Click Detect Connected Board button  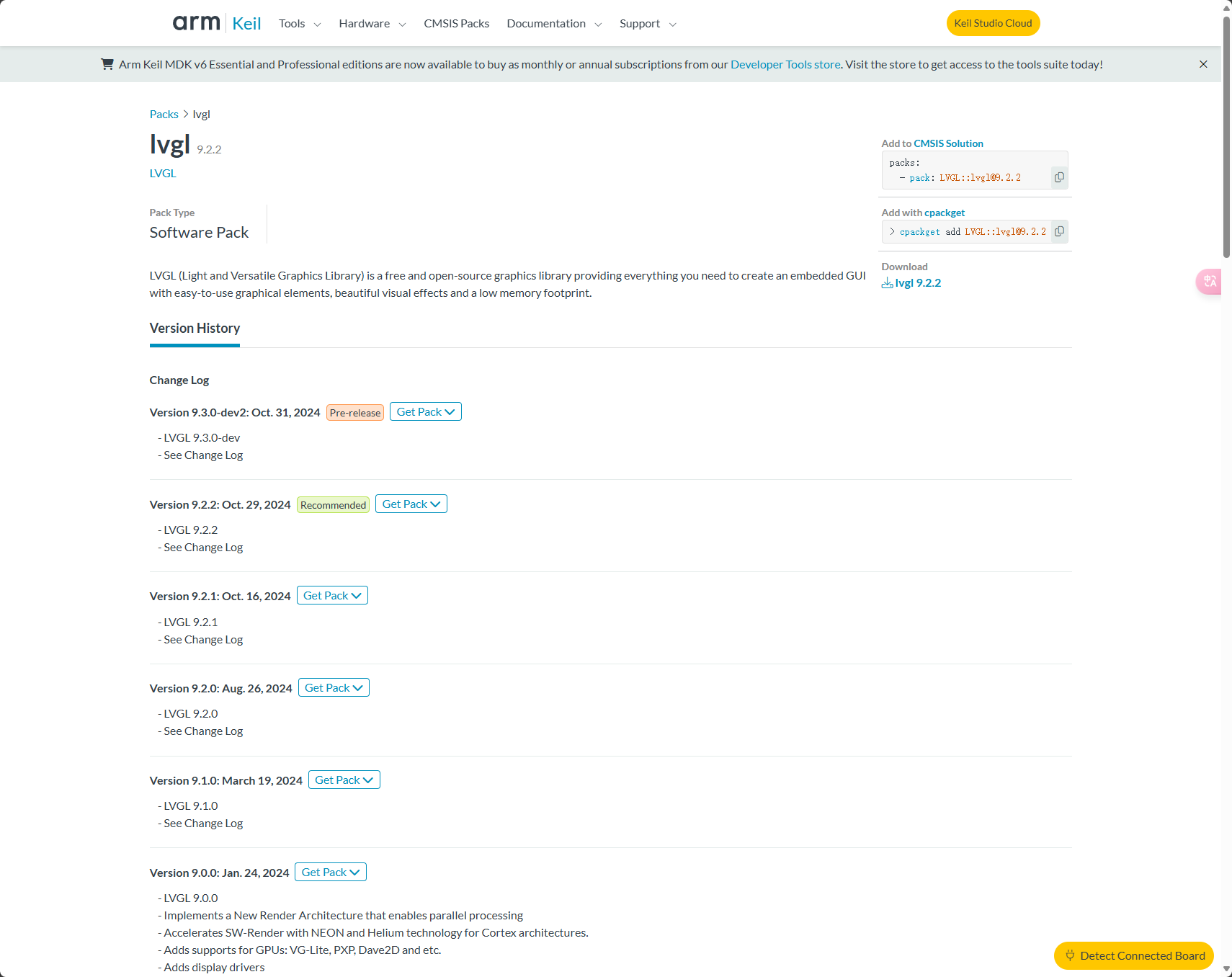[x=1133, y=955]
